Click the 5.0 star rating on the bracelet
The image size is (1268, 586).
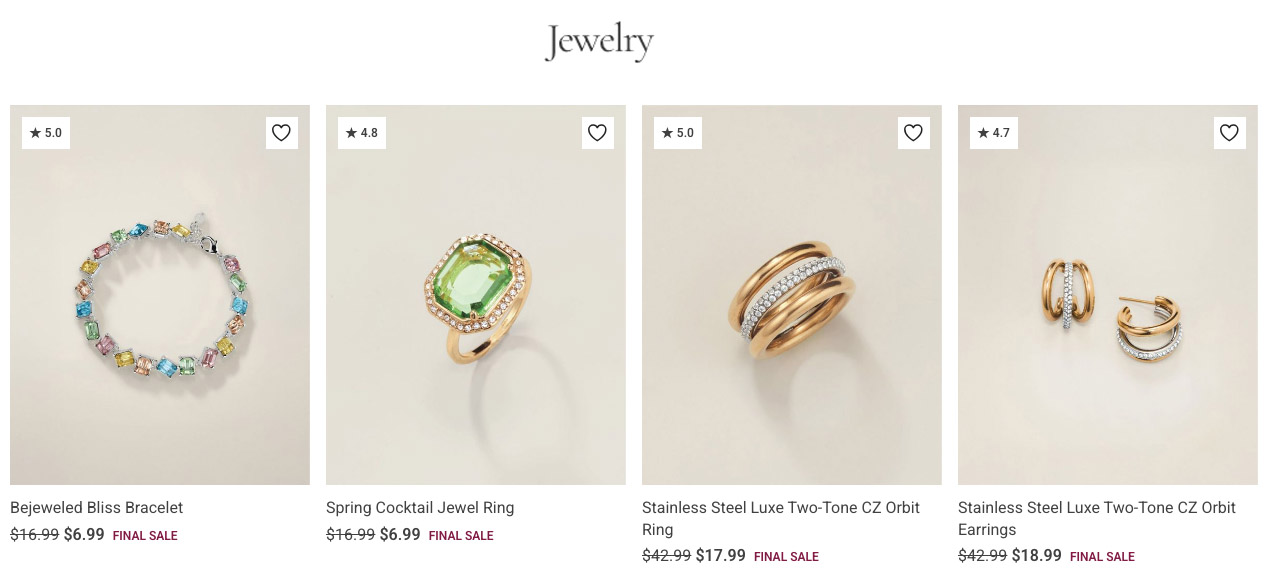pos(45,132)
